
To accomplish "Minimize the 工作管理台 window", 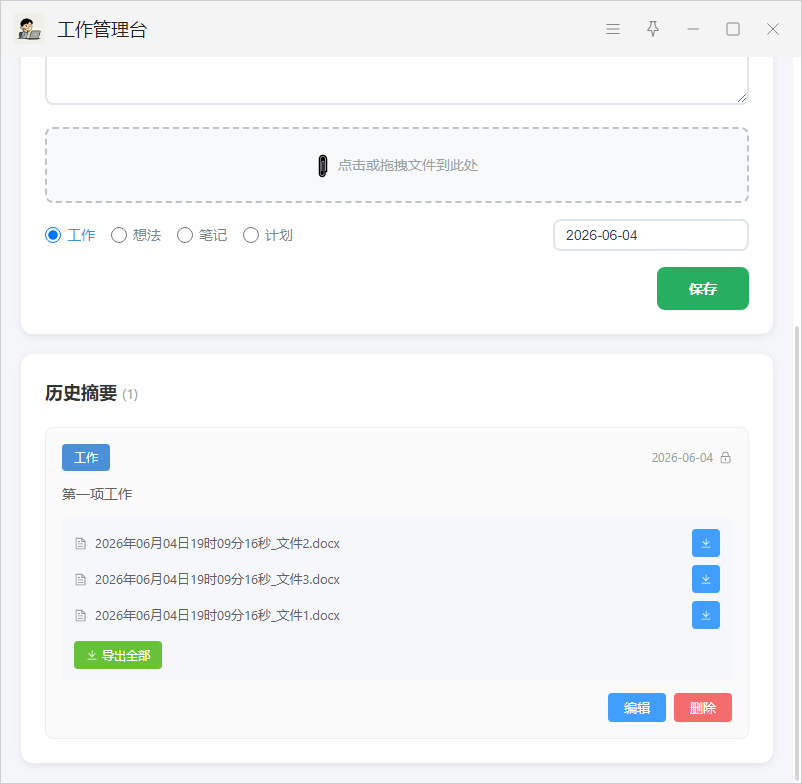I will click(693, 29).
